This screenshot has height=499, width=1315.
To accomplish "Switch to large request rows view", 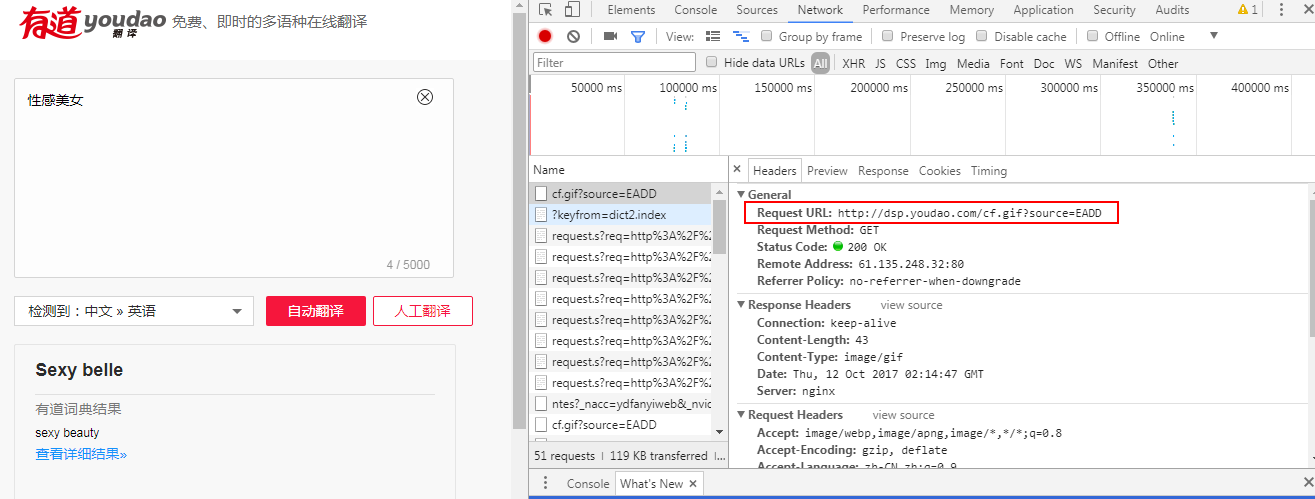I will (713, 36).
